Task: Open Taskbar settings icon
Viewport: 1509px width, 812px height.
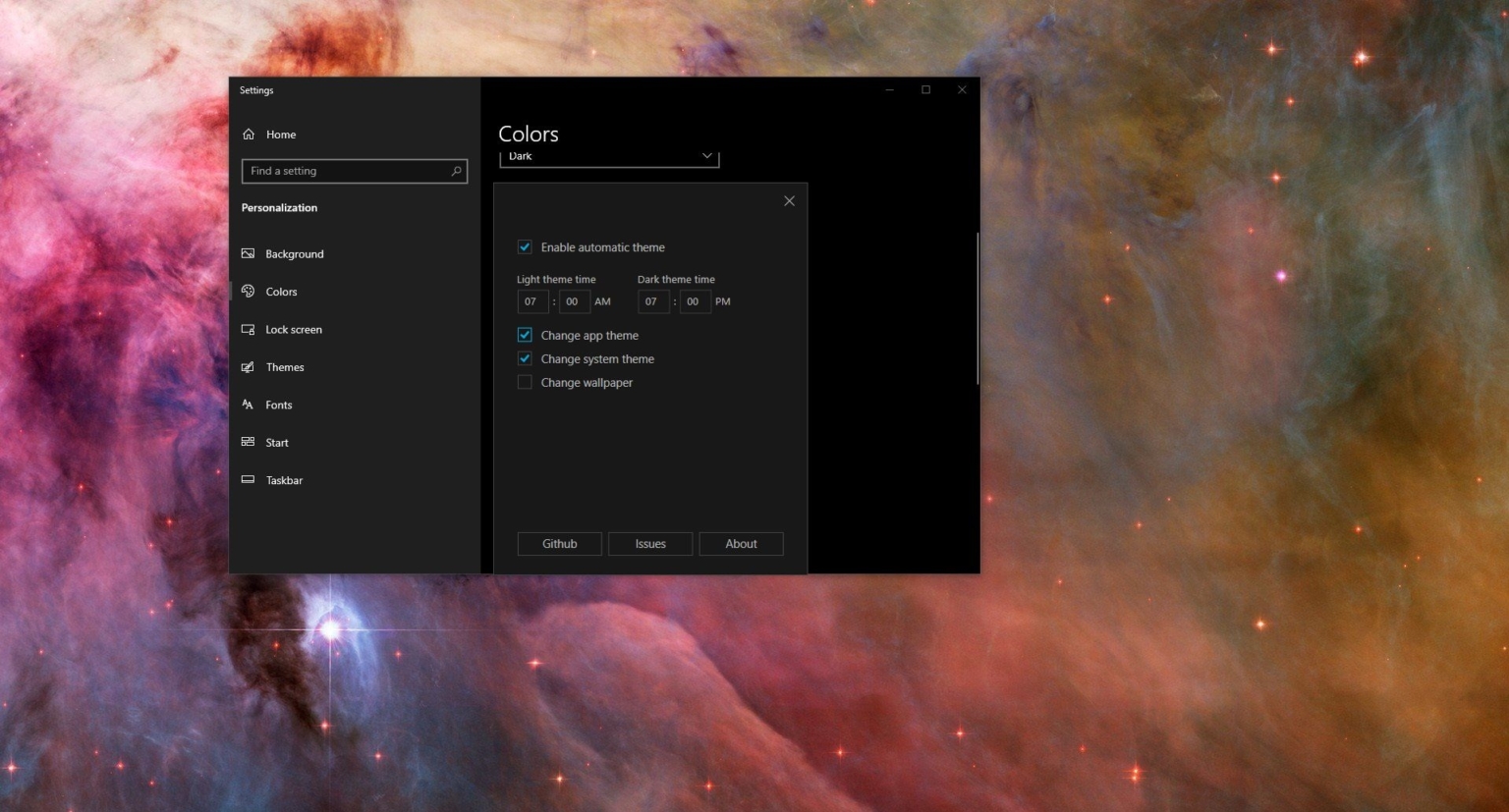Action: tap(249, 479)
